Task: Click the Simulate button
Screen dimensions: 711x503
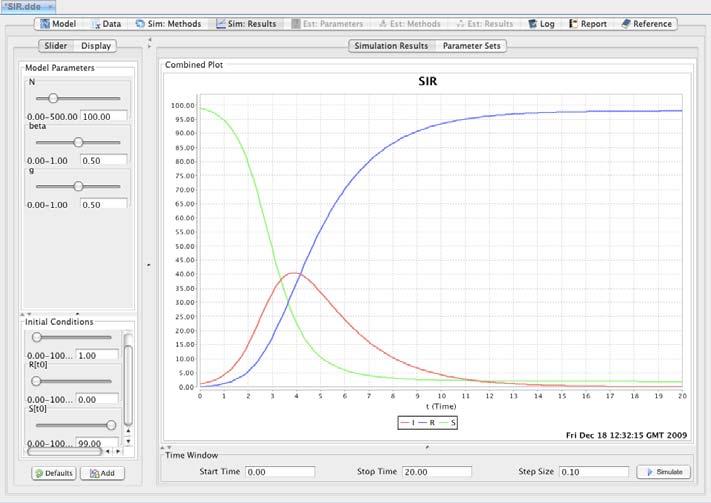Action: coord(663,472)
